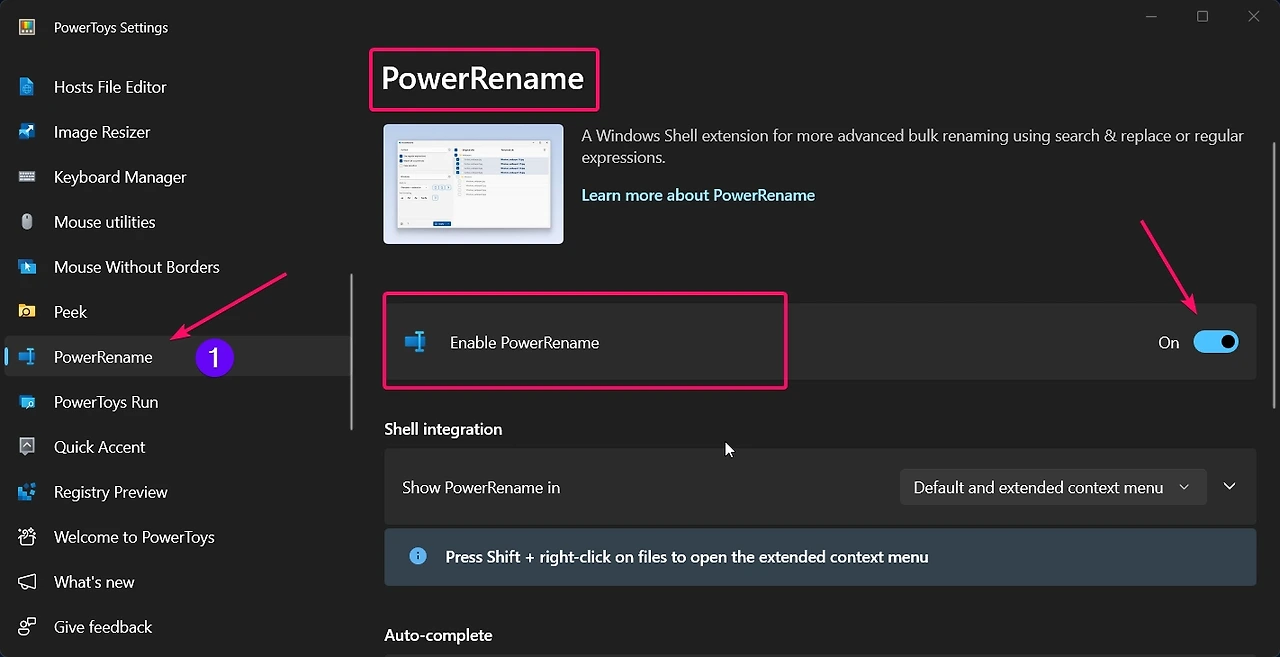Click the Welcome to PowerToys icon
This screenshot has width=1280, height=657.
(27, 537)
